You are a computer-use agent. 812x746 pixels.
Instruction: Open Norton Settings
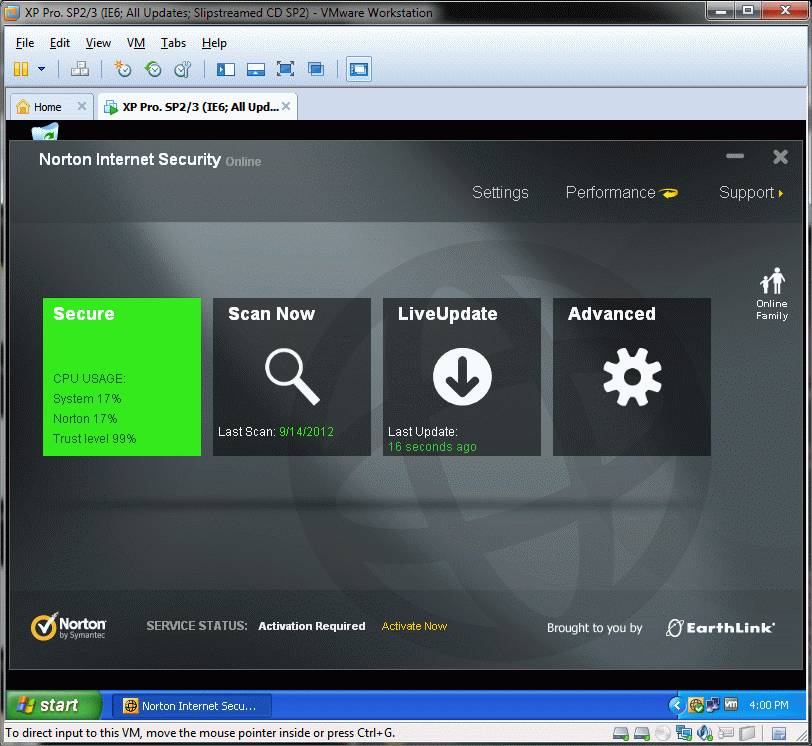500,193
